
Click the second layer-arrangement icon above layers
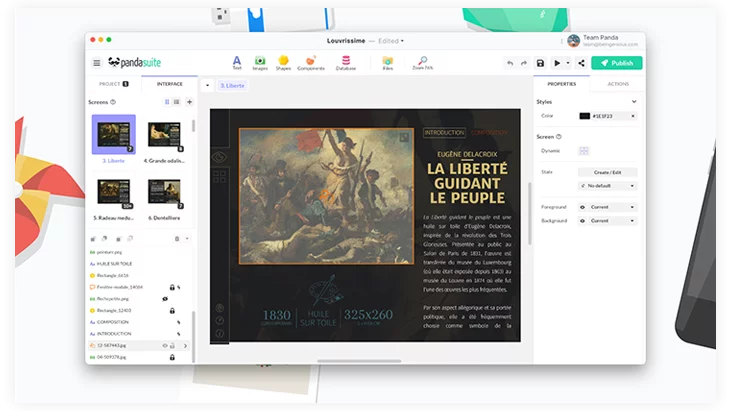[105, 239]
